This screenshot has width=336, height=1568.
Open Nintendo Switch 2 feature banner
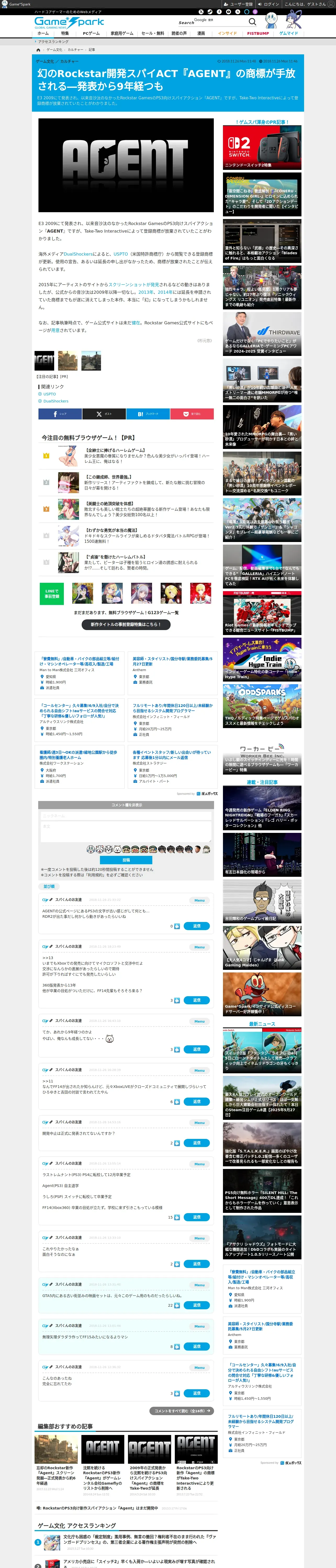262,148
